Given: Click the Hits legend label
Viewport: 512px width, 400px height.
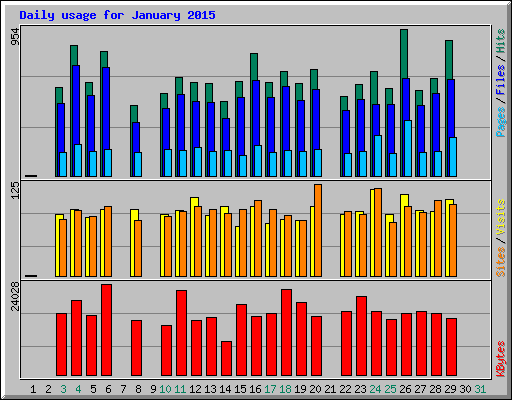Looking at the screenshot, I should (x=500, y=41).
